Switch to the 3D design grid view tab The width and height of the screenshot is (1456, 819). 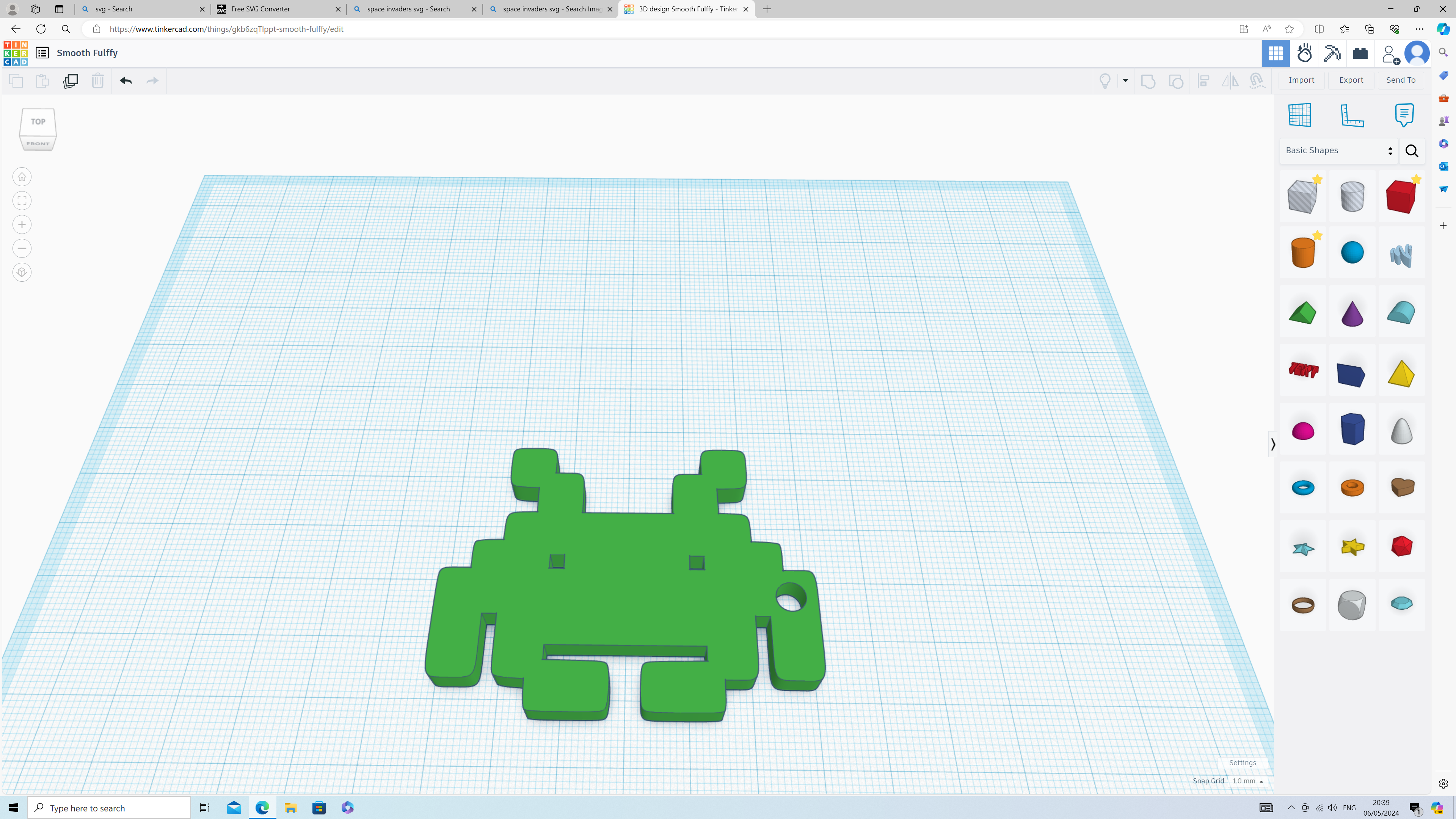pos(1276,53)
